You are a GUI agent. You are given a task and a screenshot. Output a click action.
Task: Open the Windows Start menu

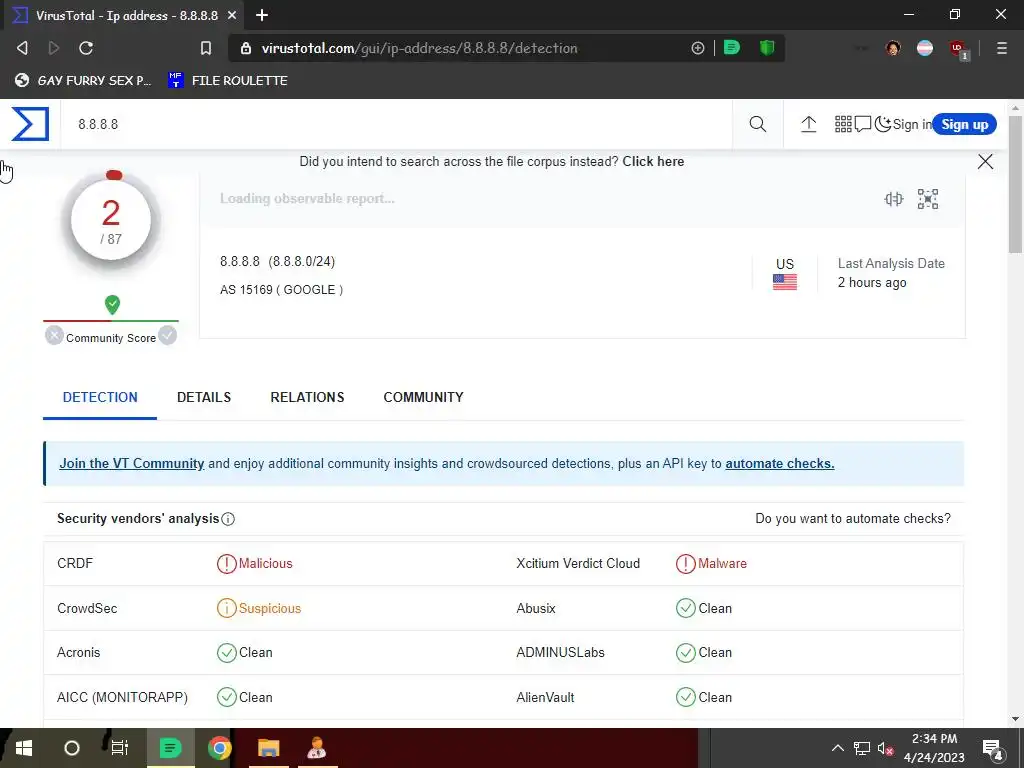tap(24, 748)
